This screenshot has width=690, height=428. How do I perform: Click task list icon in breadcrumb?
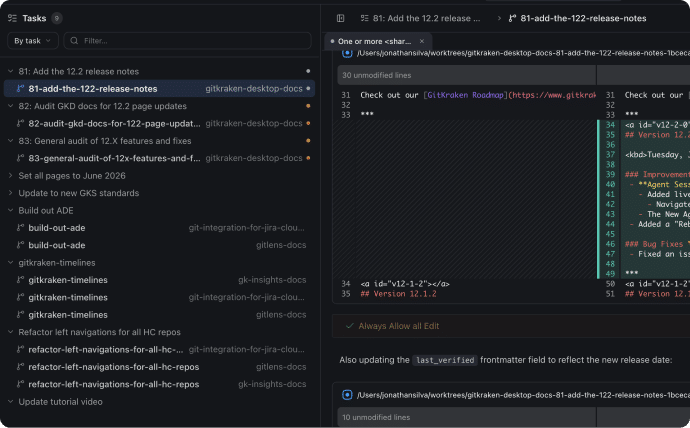[364, 18]
